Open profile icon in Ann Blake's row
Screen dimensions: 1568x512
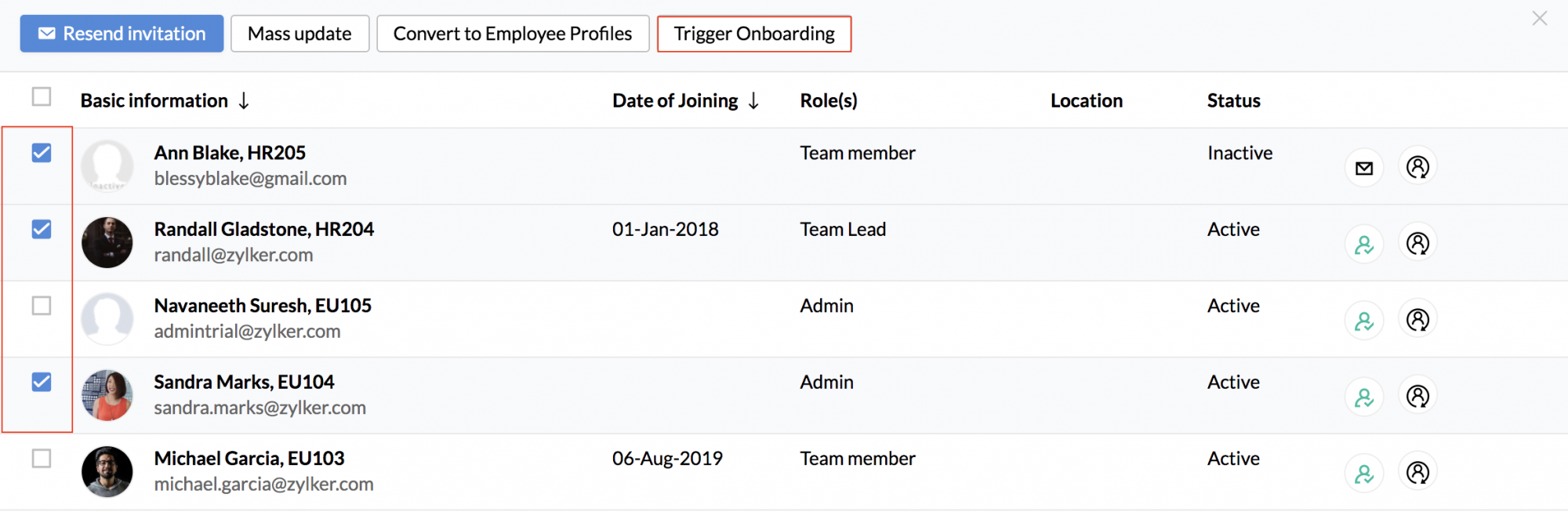(x=1417, y=167)
